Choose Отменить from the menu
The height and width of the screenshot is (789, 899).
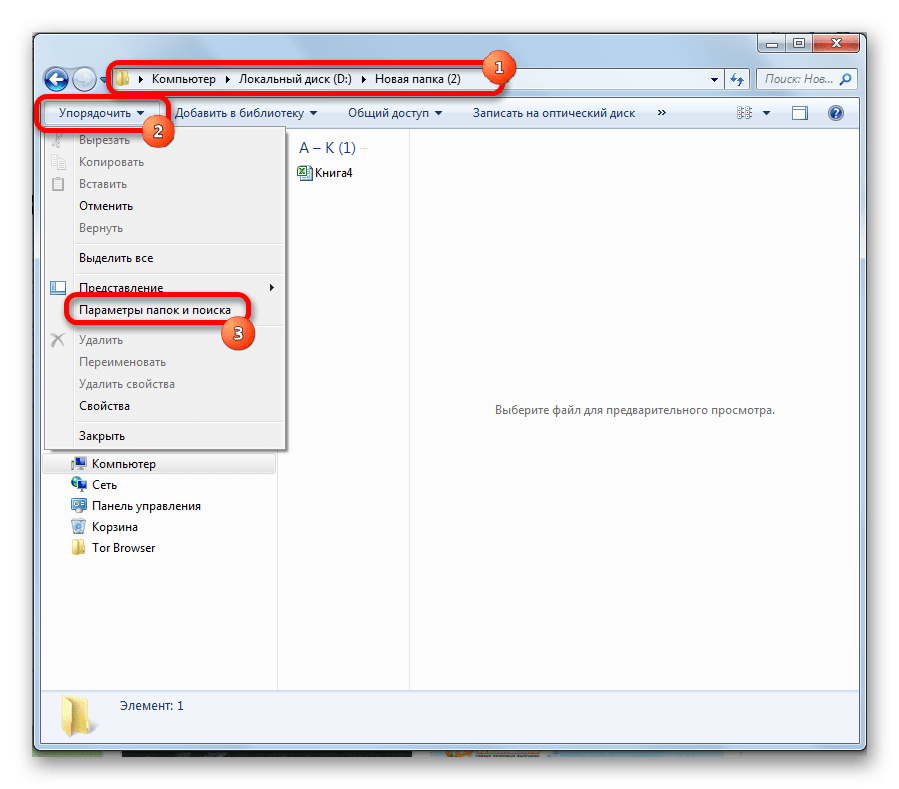(x=106, y=206)
